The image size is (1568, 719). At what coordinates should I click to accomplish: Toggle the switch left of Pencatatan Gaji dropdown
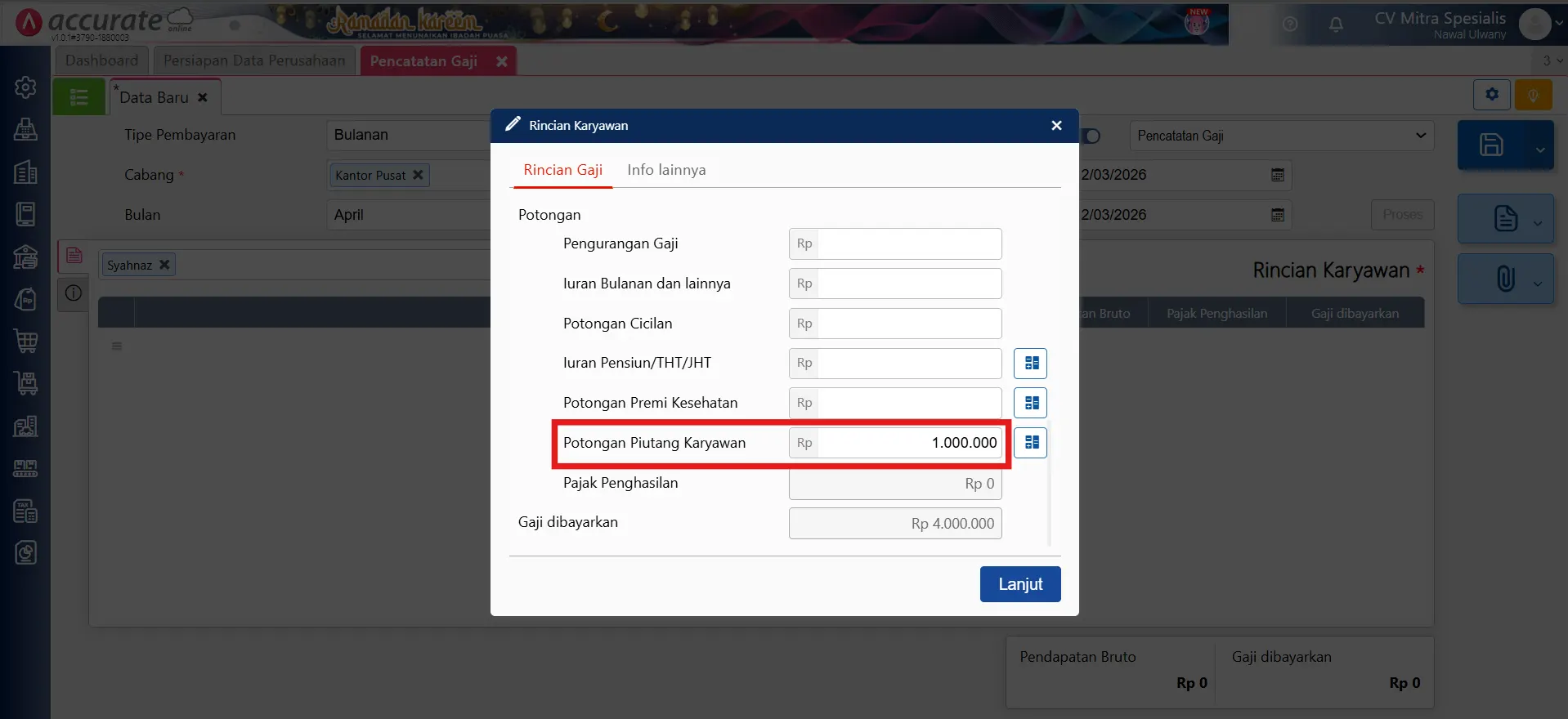(1091, 136)
